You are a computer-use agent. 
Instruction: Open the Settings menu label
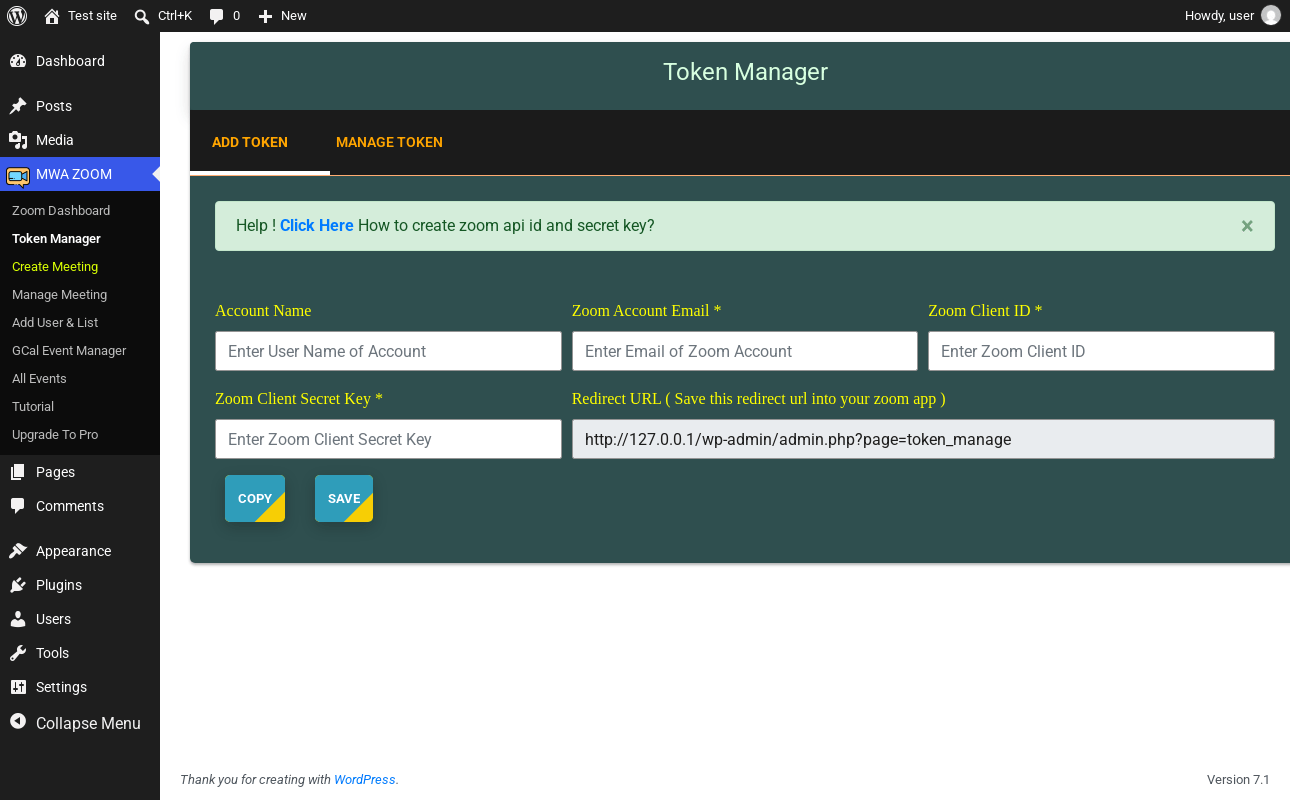tap(61, 687)
